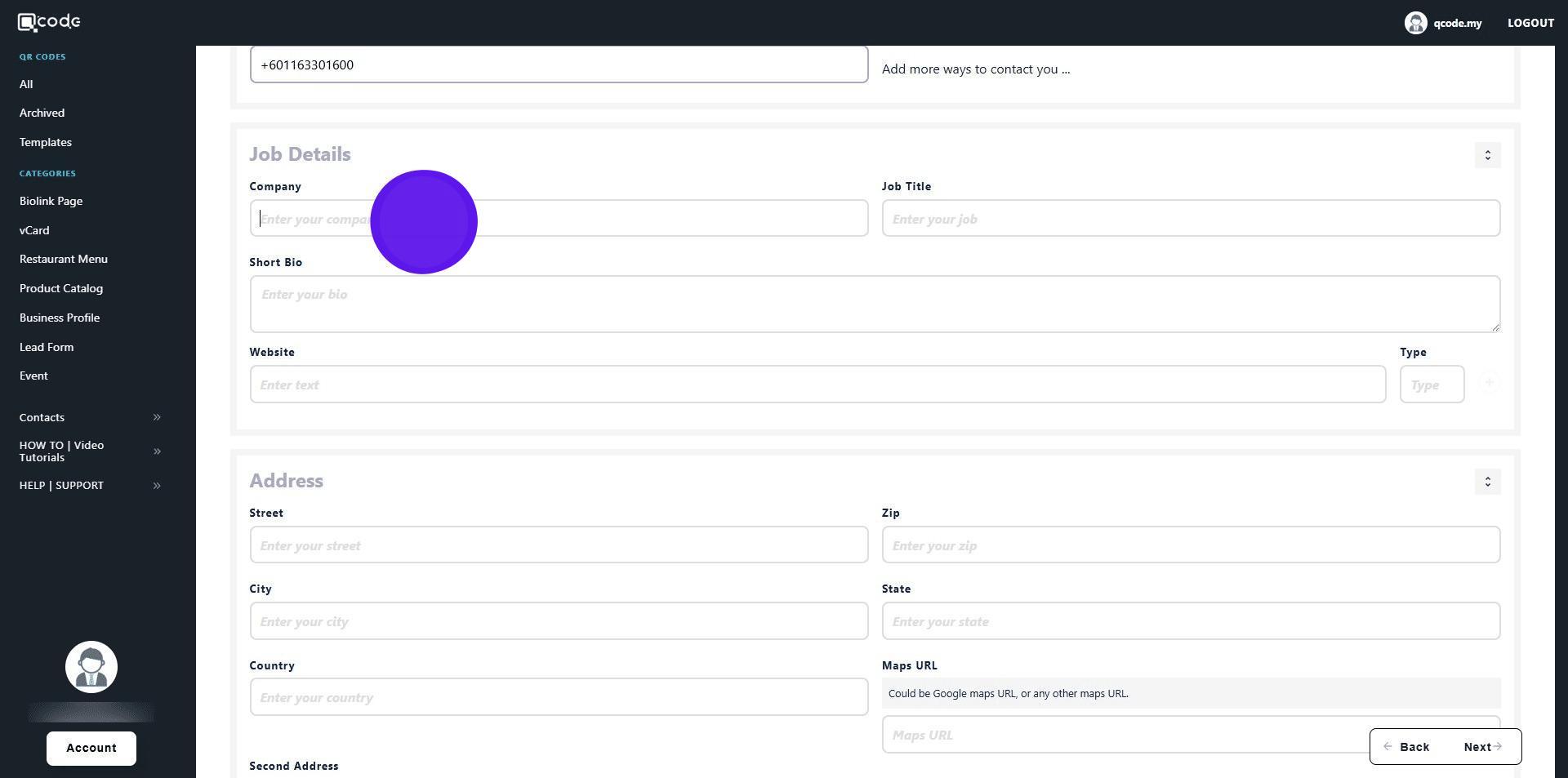
Task: Focus the Job Title input field
Action: tap(1190, 219)
